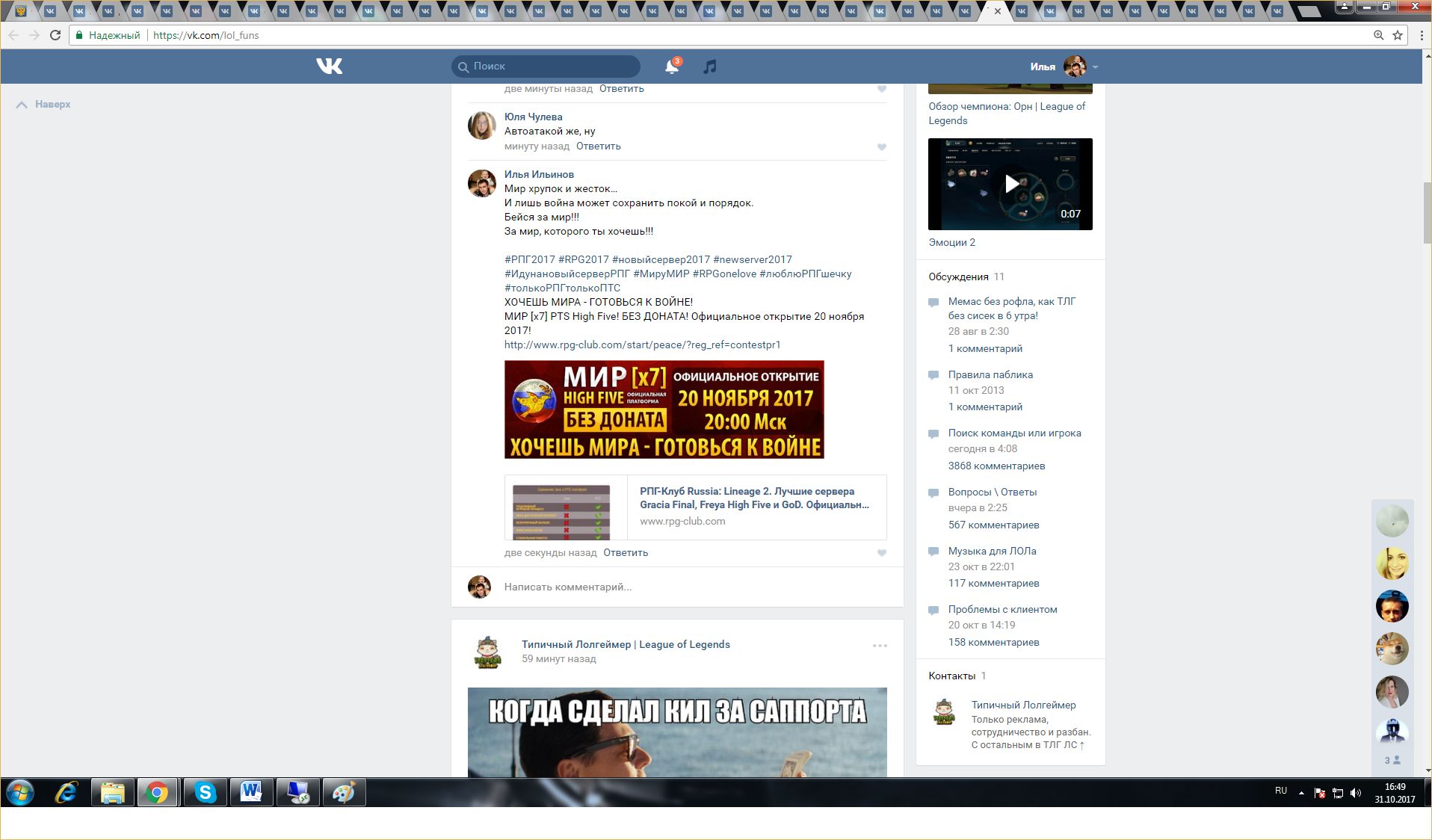Reload the page in Chrome
Viewport: 1432px width, 840px height.
[55, 35]
